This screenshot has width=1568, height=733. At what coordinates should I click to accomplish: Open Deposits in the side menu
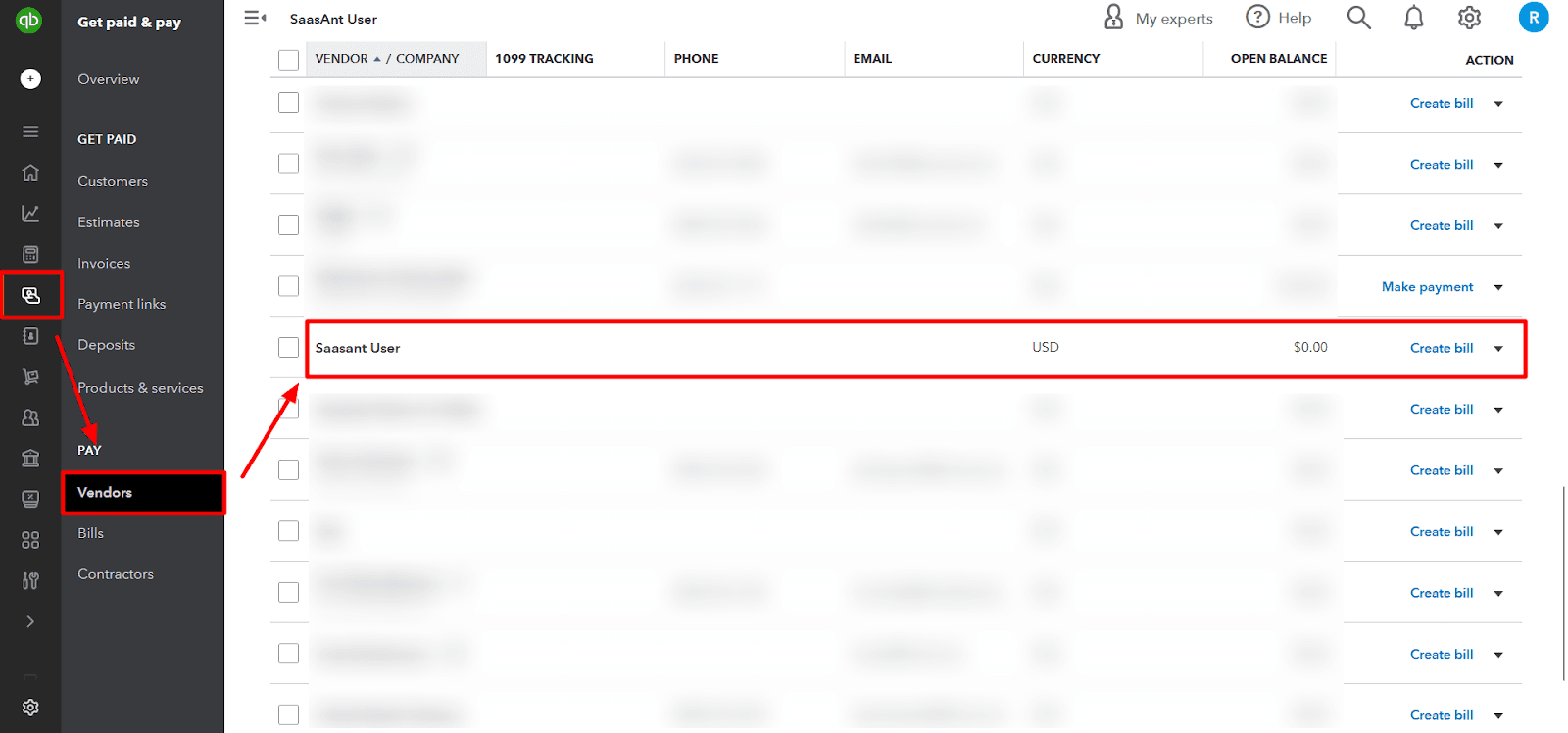point(107,345)
